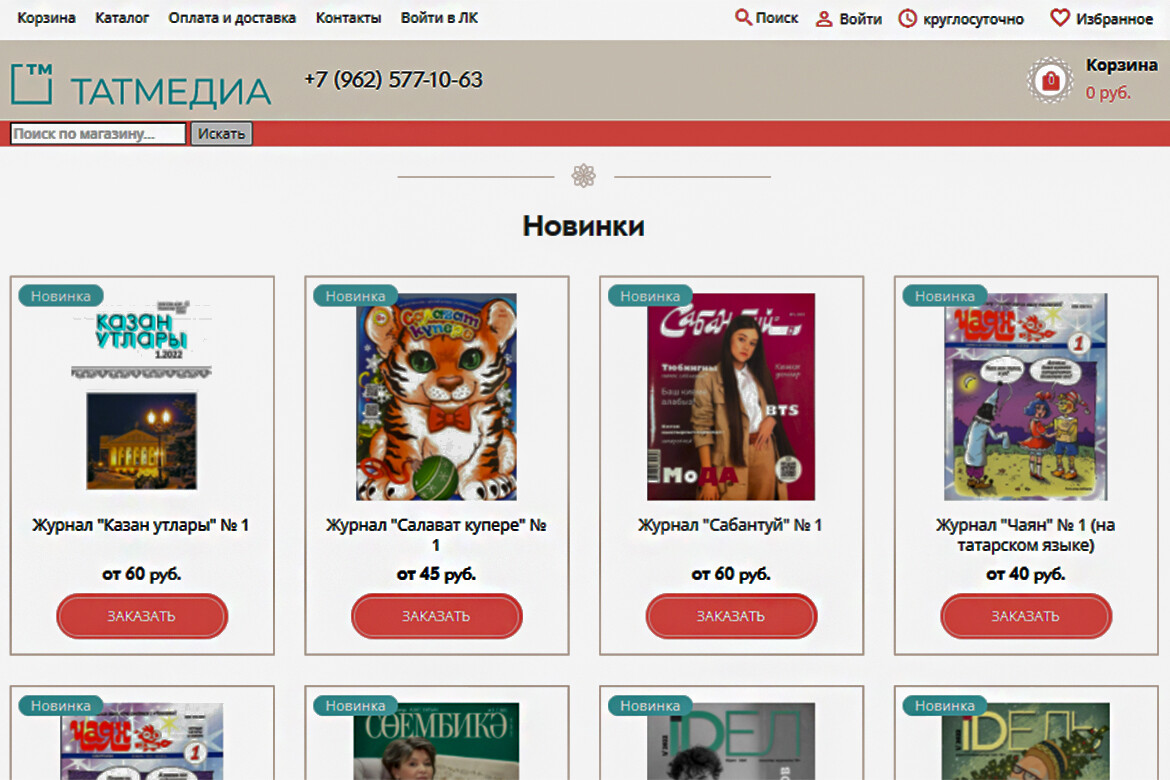Click the Войти в ЛК link
The height and width of the screenshot is (780, 1170).
[439, 18]
